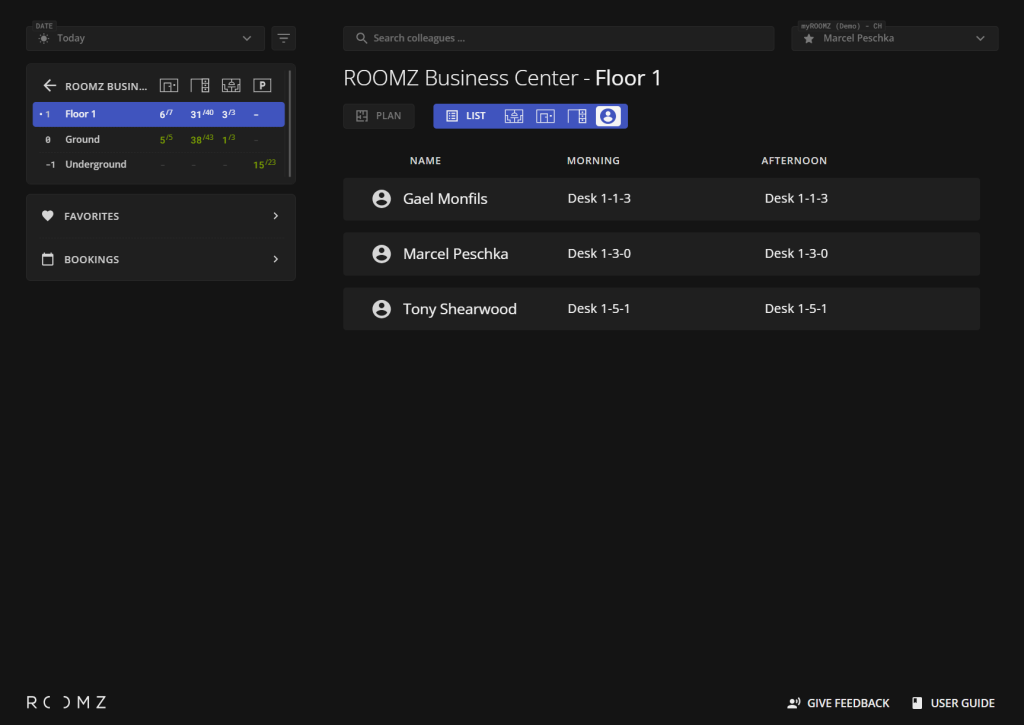Toggle the meeting table filter in List toolbar
This screenshot has height=725, width=1024.
[514, 116]
